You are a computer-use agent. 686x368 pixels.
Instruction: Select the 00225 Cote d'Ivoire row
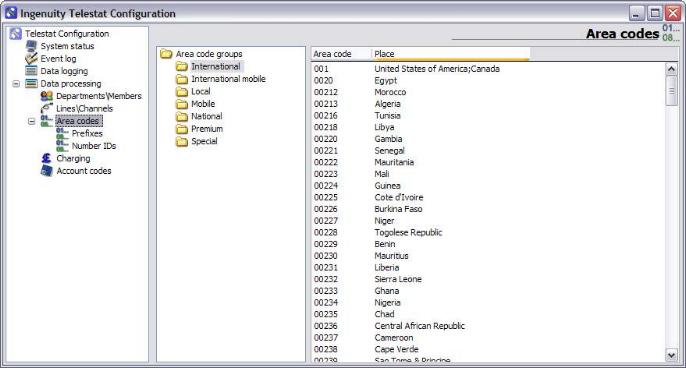click(x=488, y=197)
